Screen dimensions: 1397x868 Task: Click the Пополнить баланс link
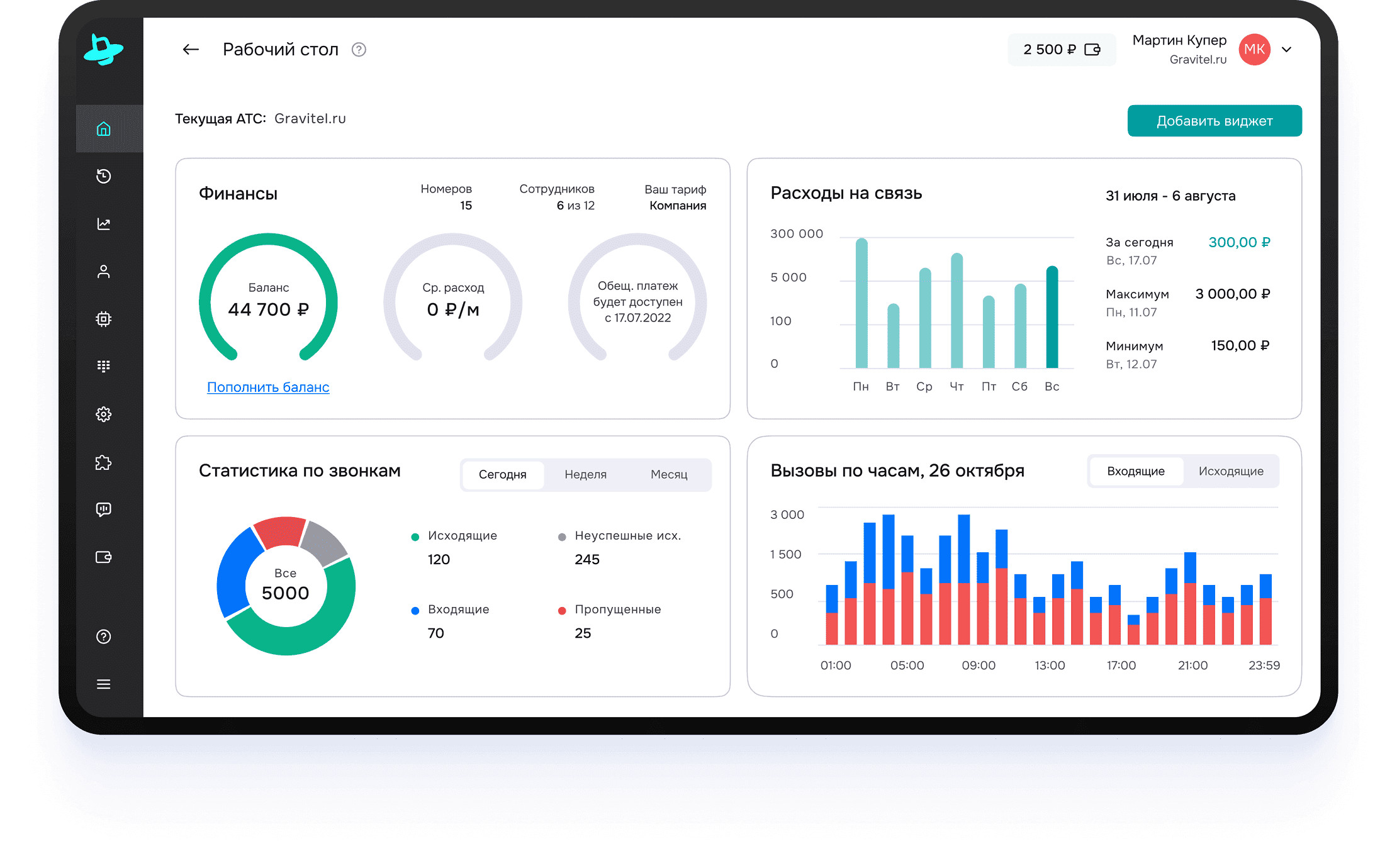click(268, 387)
